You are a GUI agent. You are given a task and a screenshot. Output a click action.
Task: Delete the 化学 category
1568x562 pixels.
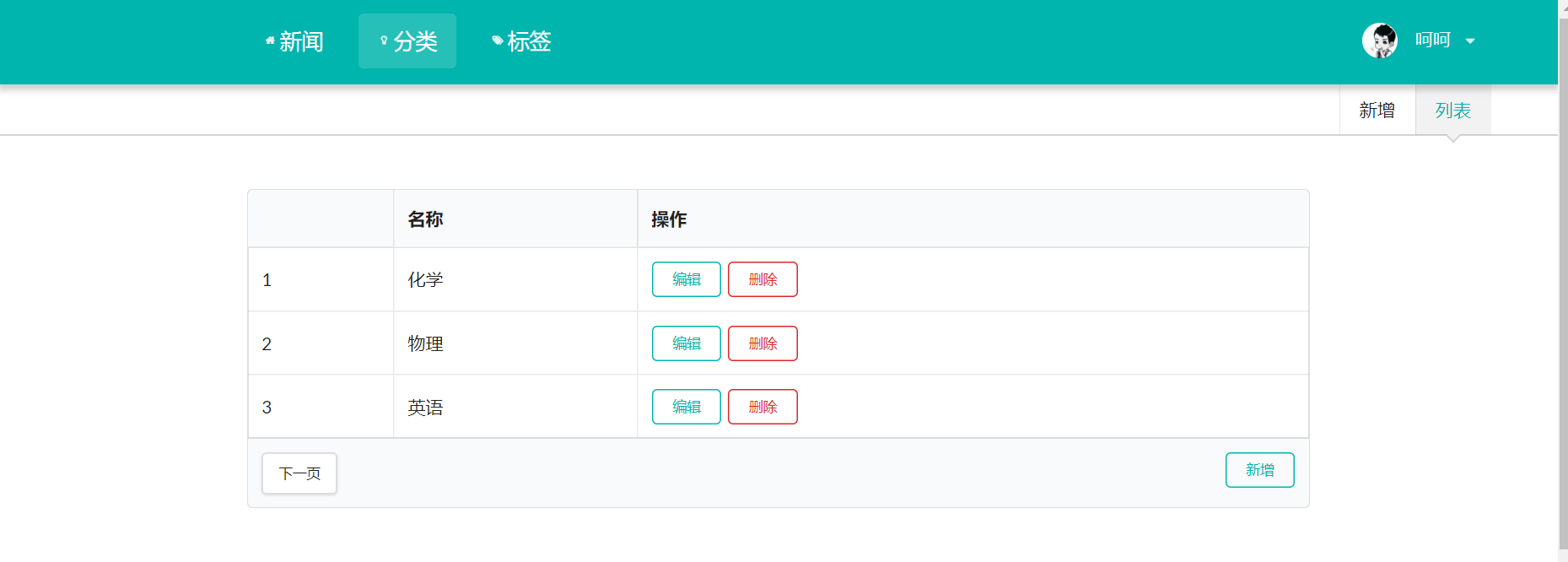(762, 279)
